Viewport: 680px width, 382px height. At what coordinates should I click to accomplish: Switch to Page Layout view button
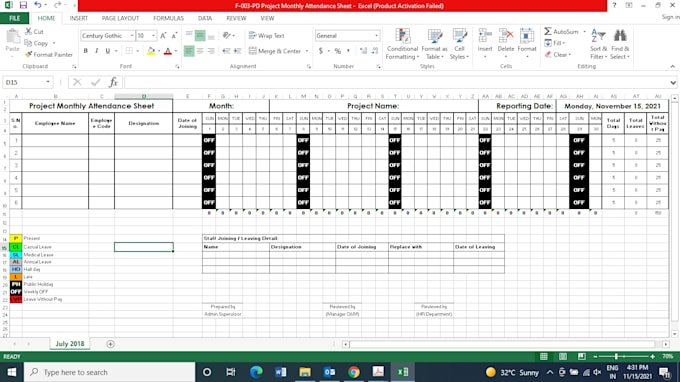(562, 356)
